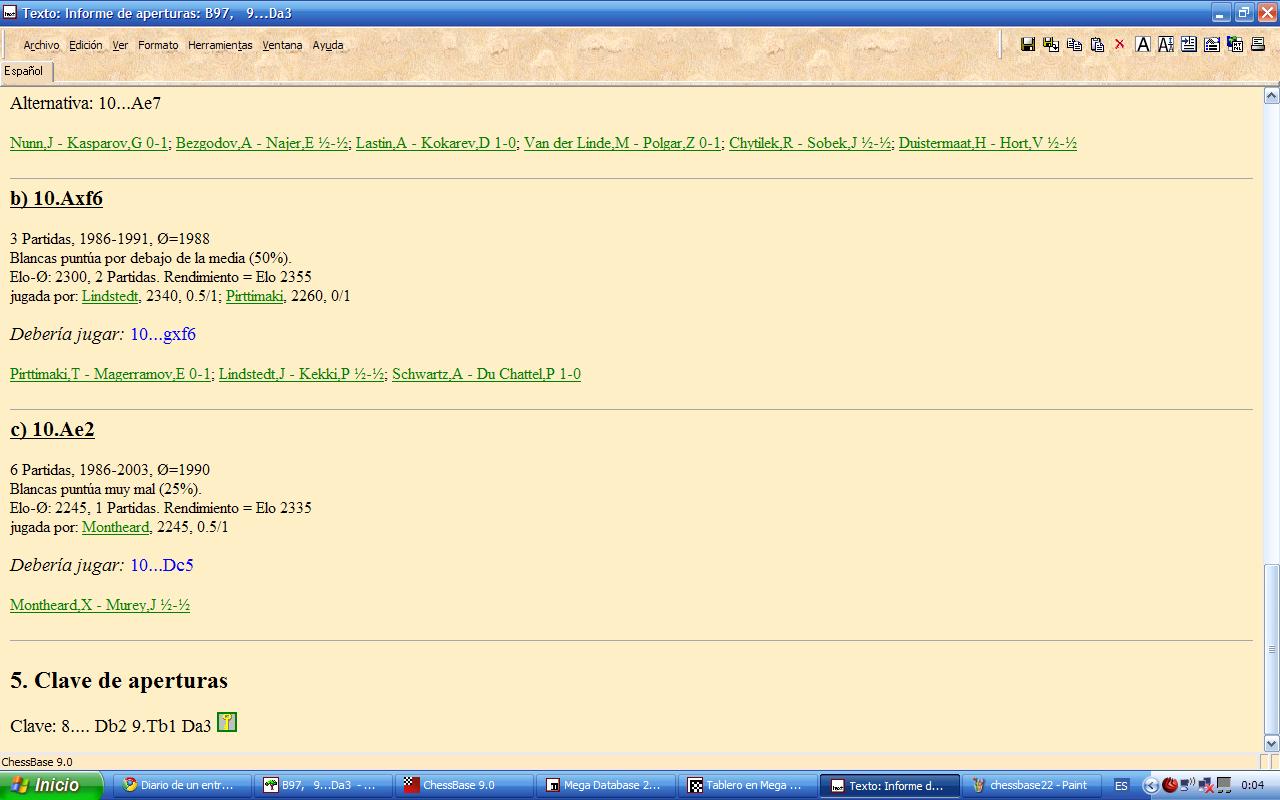Screen dimensions: 1280x800
Task: Click the disconnected network tray icon
Action: (x=1206, y=785)
